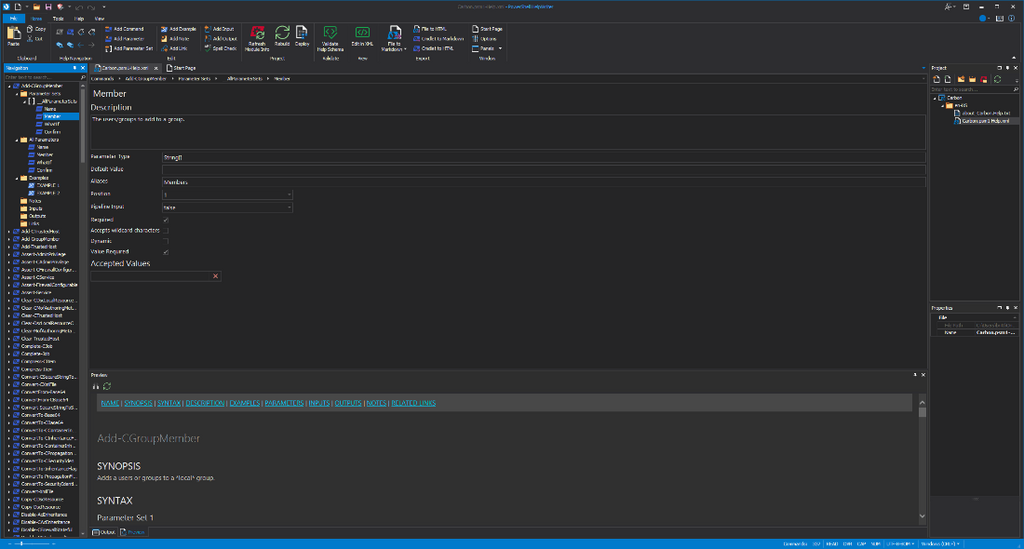Run Spell Check from the ribbon
The width and height of the screenshot is (1024, 549).
[x=220, y=48]
